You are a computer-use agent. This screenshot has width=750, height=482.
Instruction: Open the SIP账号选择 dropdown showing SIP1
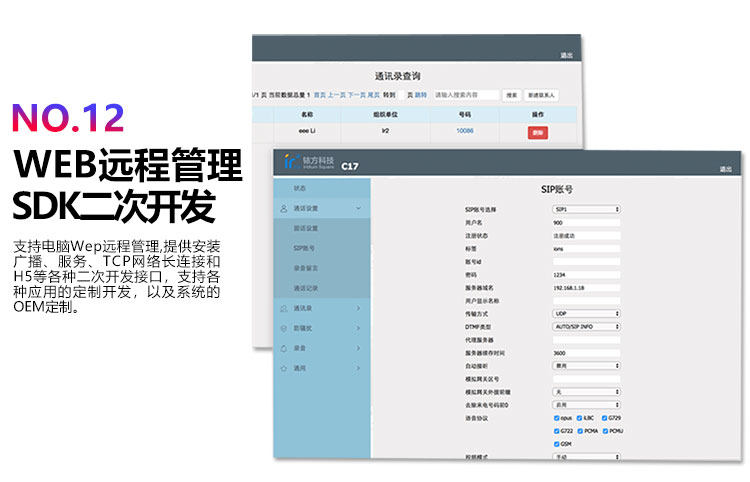(x=586, y=209)
